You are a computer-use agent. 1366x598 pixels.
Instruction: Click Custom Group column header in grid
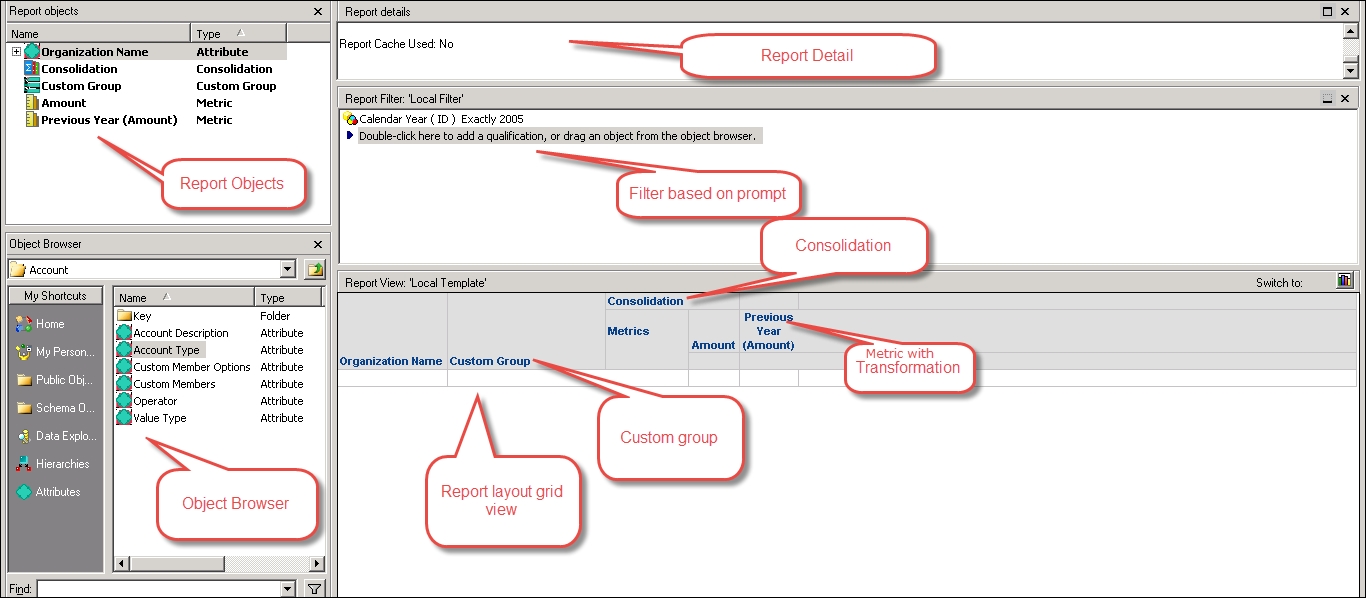pos(490,361)
